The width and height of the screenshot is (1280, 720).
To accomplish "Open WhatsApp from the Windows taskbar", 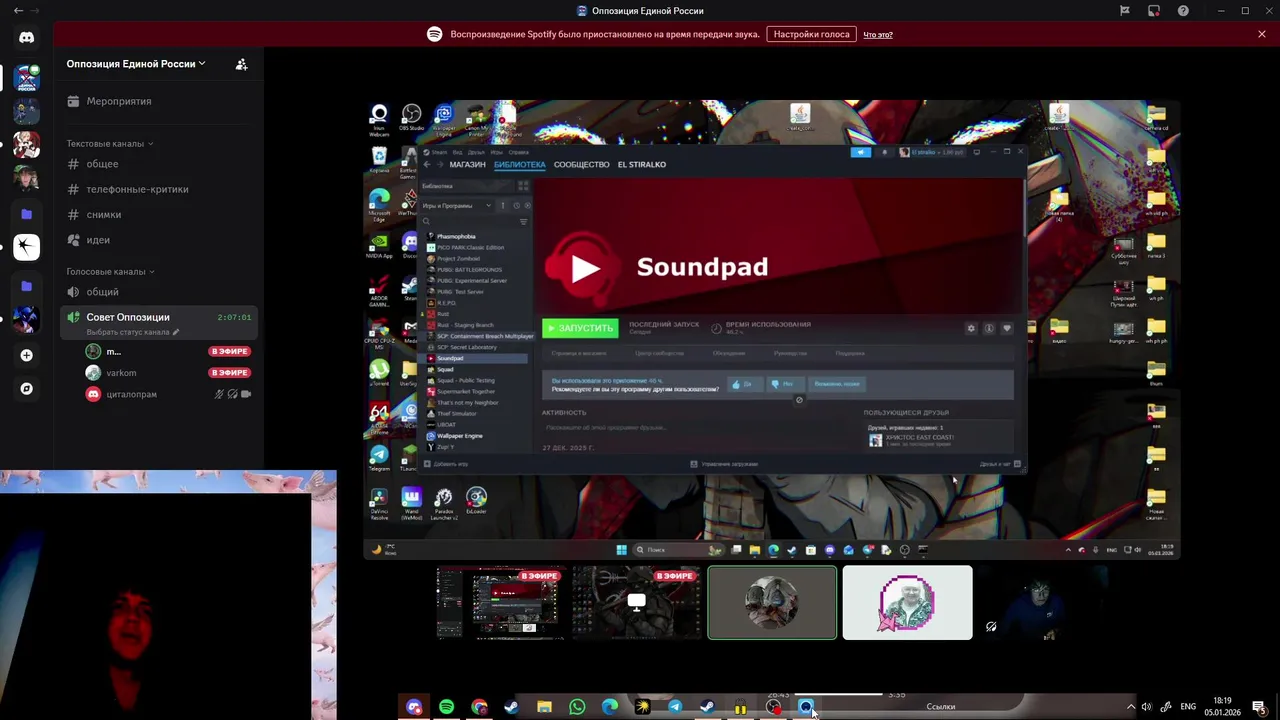I will click(577, 707).
